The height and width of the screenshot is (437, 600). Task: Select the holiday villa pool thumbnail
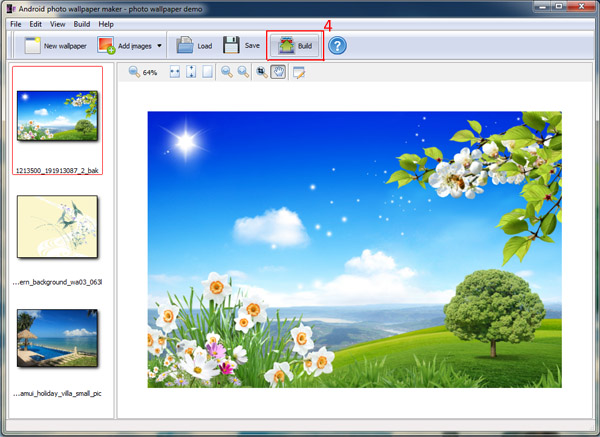57,342
